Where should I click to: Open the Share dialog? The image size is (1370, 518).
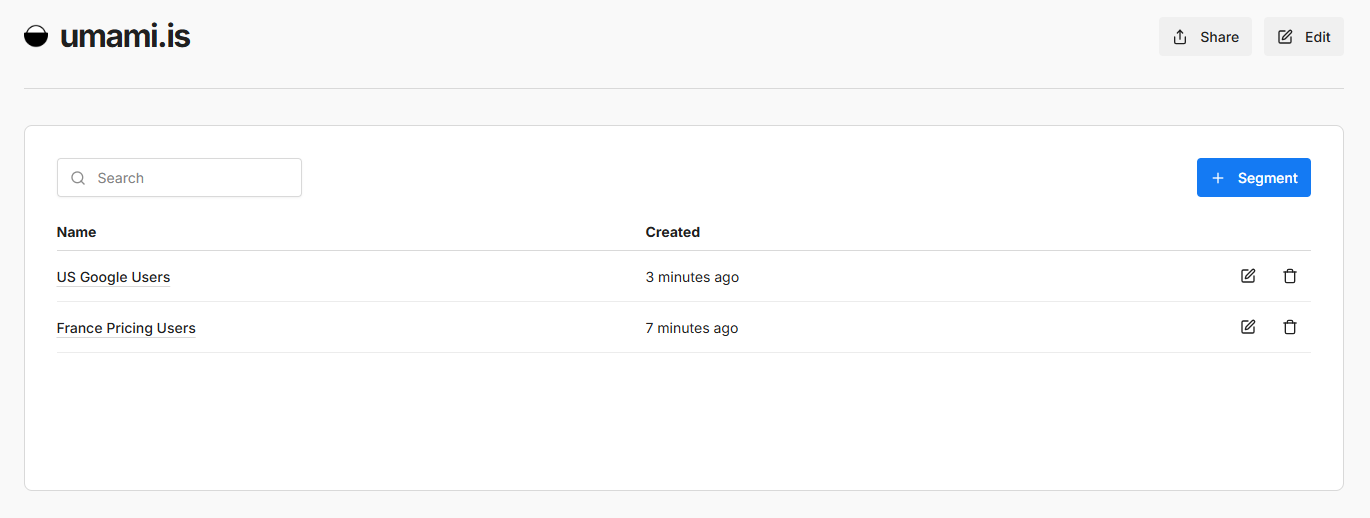pyautogui.click(x=1205, y=37)
